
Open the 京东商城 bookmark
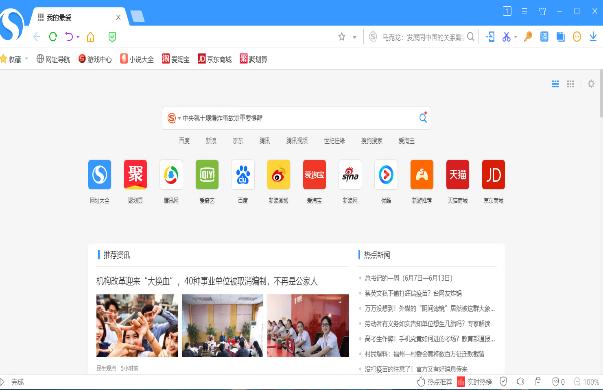tap(215, 59)
